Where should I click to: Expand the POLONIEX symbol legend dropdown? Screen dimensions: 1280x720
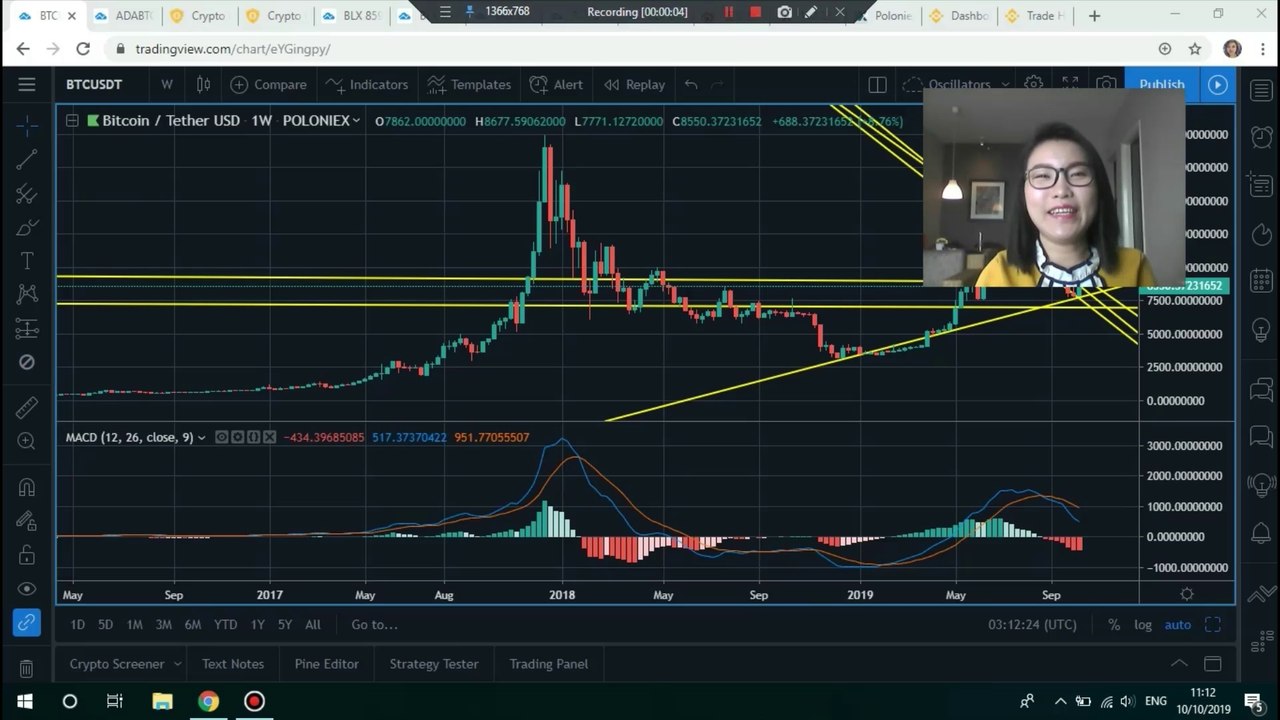coord(355,121)
